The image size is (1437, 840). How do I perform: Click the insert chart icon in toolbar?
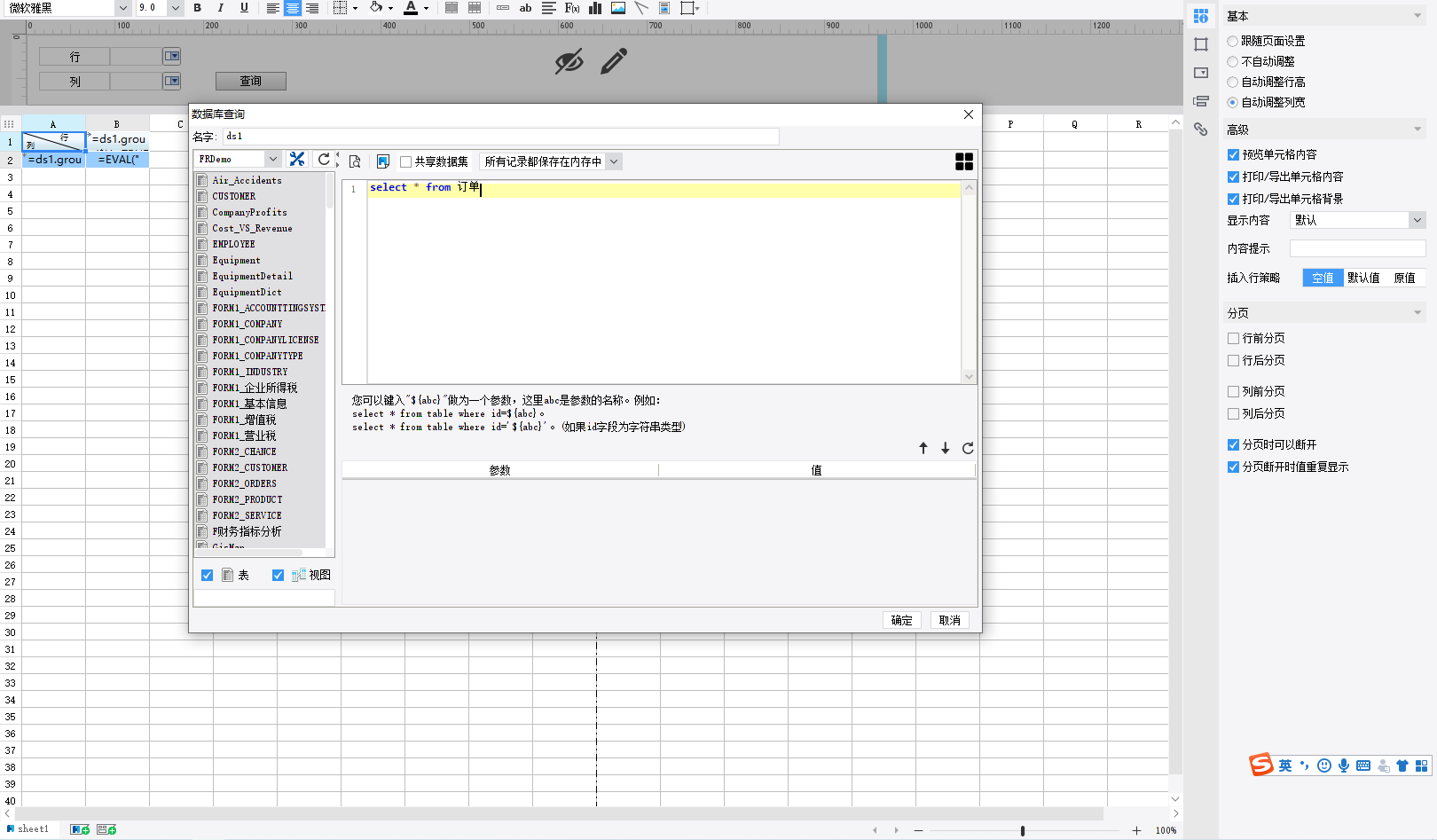pyautogui.click(x=595, y=8)
